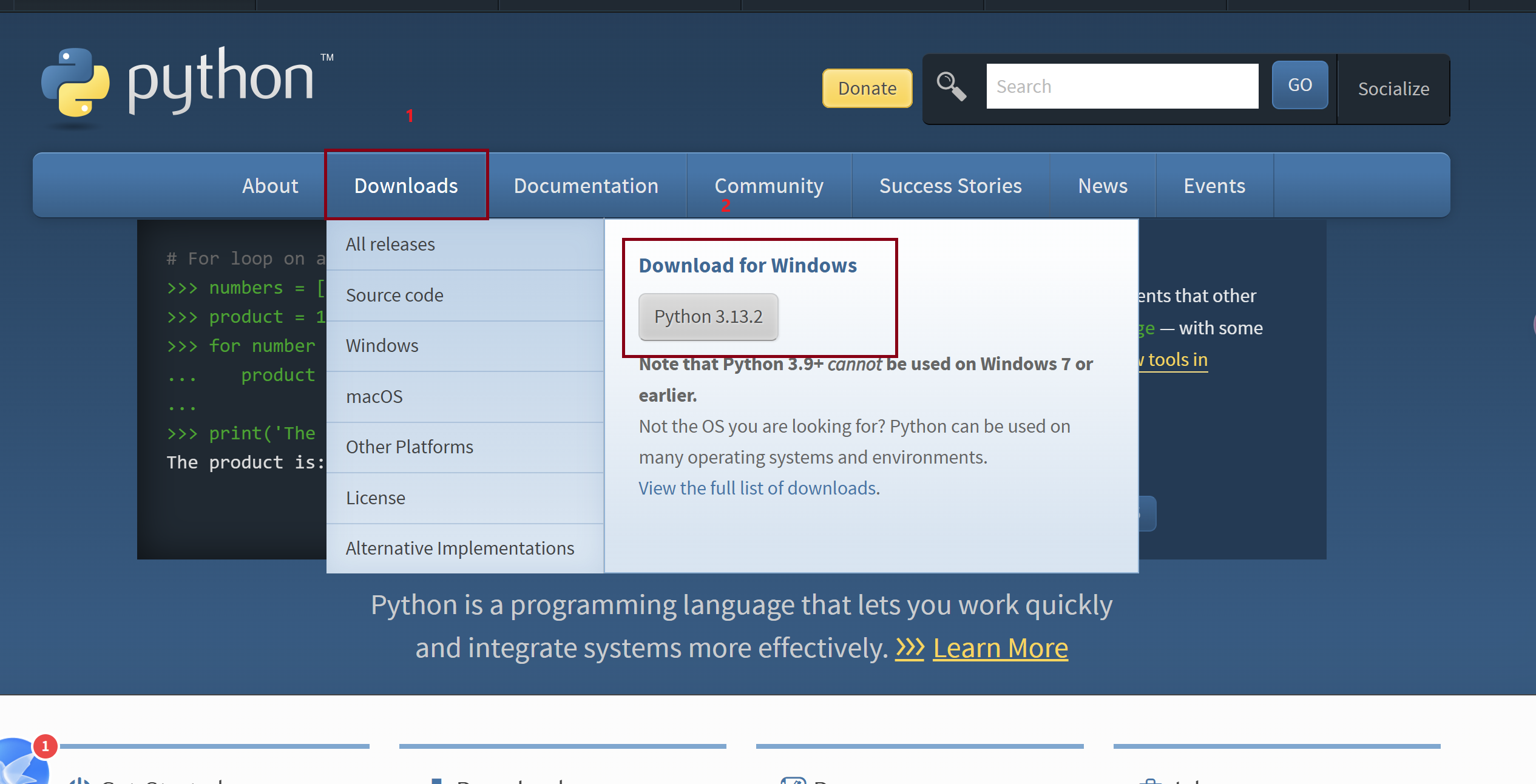Follow View the full list of downloads link
1536x784 pixels.
(x=759, y=488)
